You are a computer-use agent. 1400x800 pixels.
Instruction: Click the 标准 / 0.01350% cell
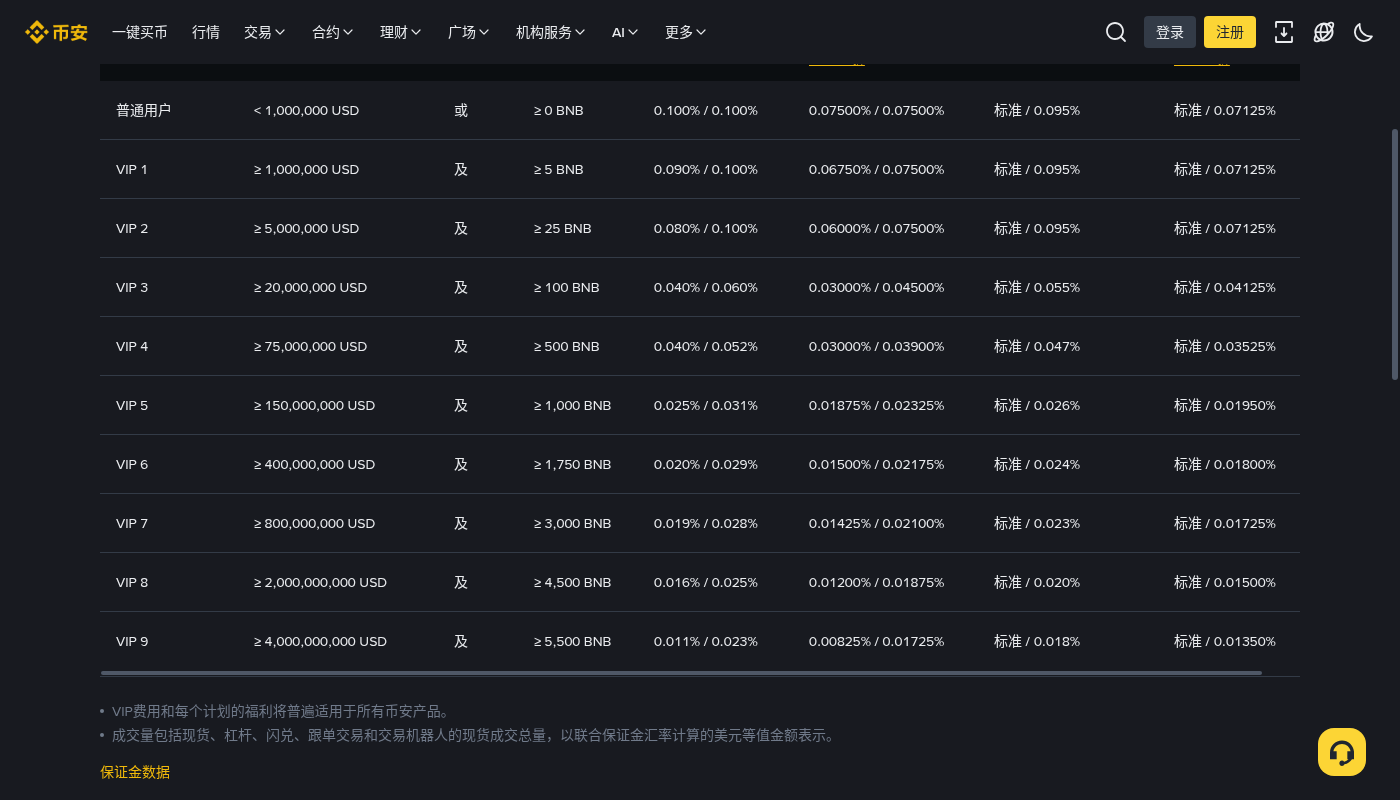click(1225, 641)
